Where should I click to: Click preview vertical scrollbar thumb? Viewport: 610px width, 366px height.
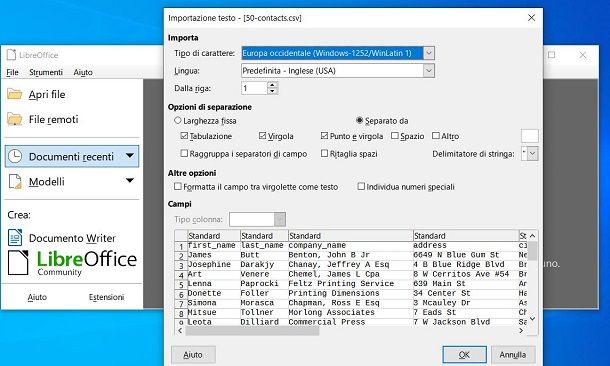click(x=533, y=251)
